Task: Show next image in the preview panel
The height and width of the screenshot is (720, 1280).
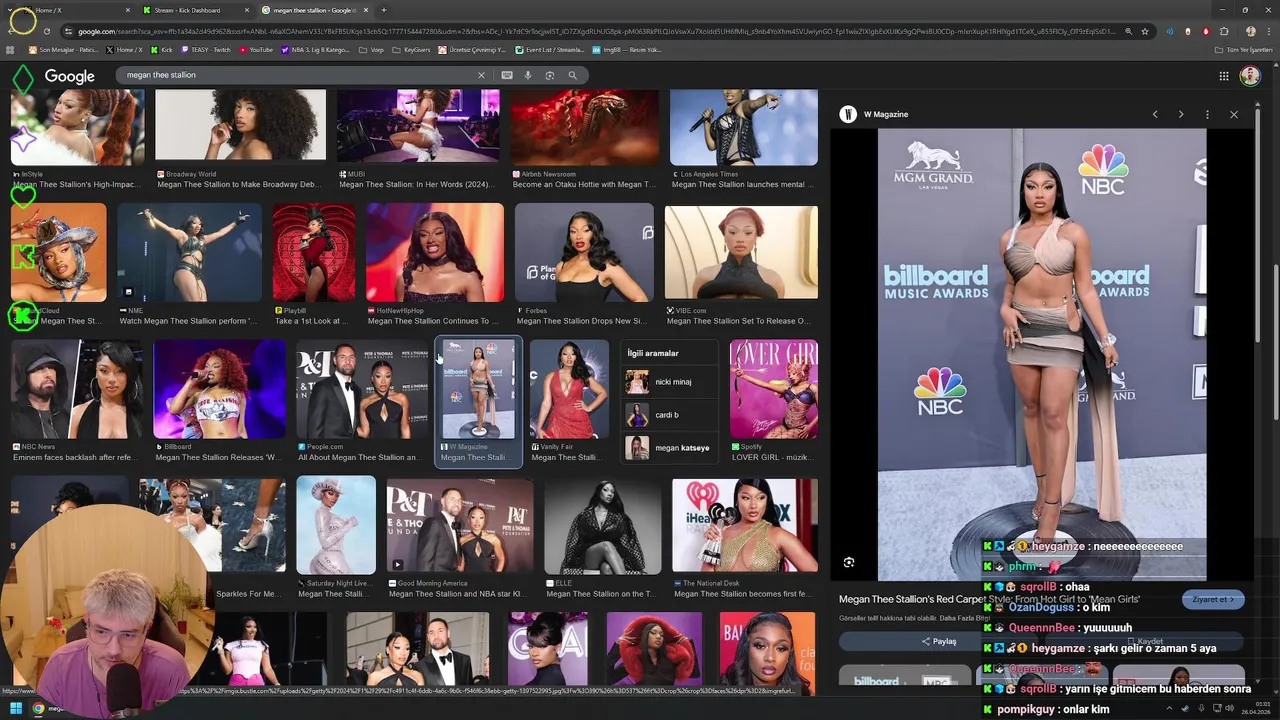Action: tap(1181, 114)
